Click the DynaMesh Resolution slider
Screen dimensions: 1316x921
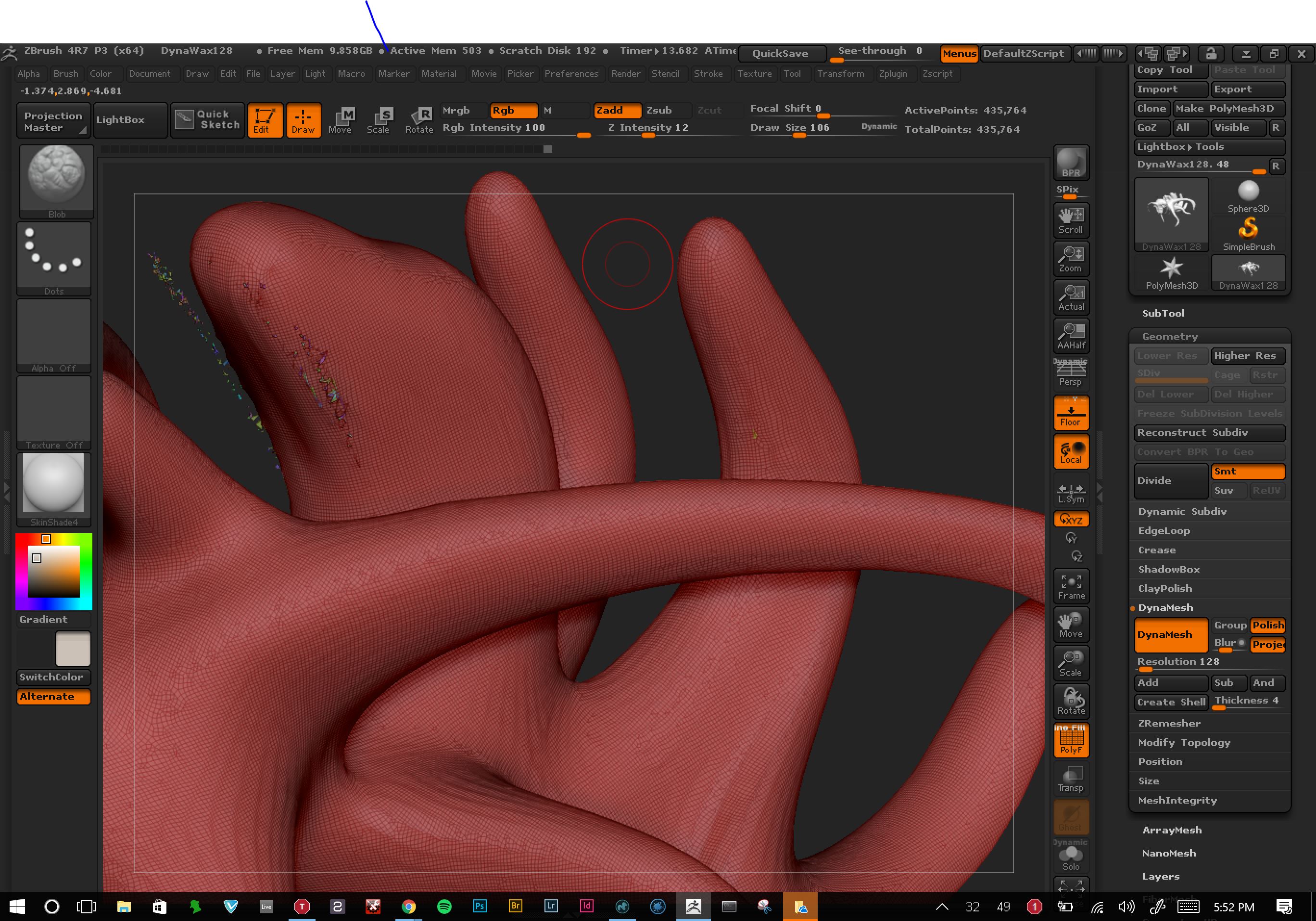1209,663
